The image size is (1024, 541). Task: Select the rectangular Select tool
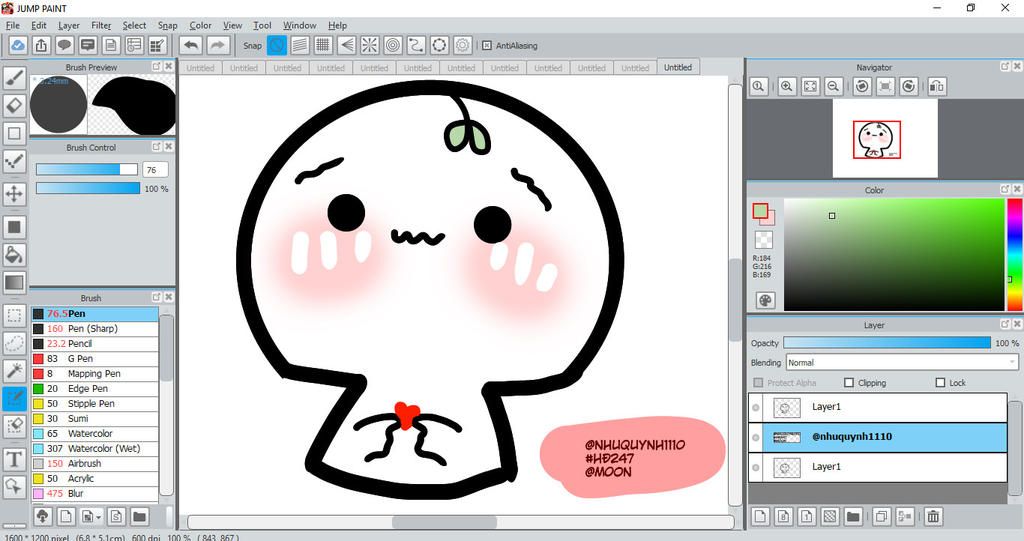tap(14, 316)
